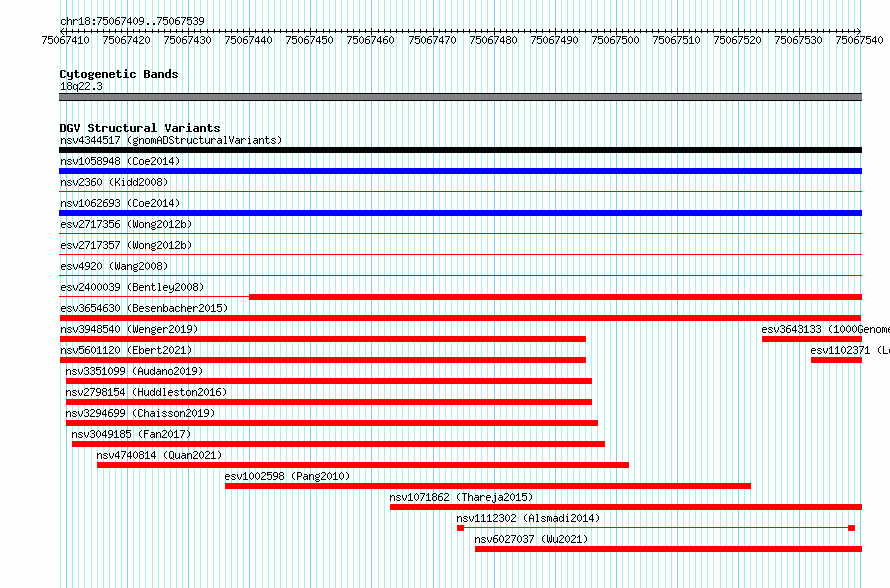The height and width of the screenshot is (588, 890).
Task: Click the 18q22.3 band label
Action: tap(81, 86)
